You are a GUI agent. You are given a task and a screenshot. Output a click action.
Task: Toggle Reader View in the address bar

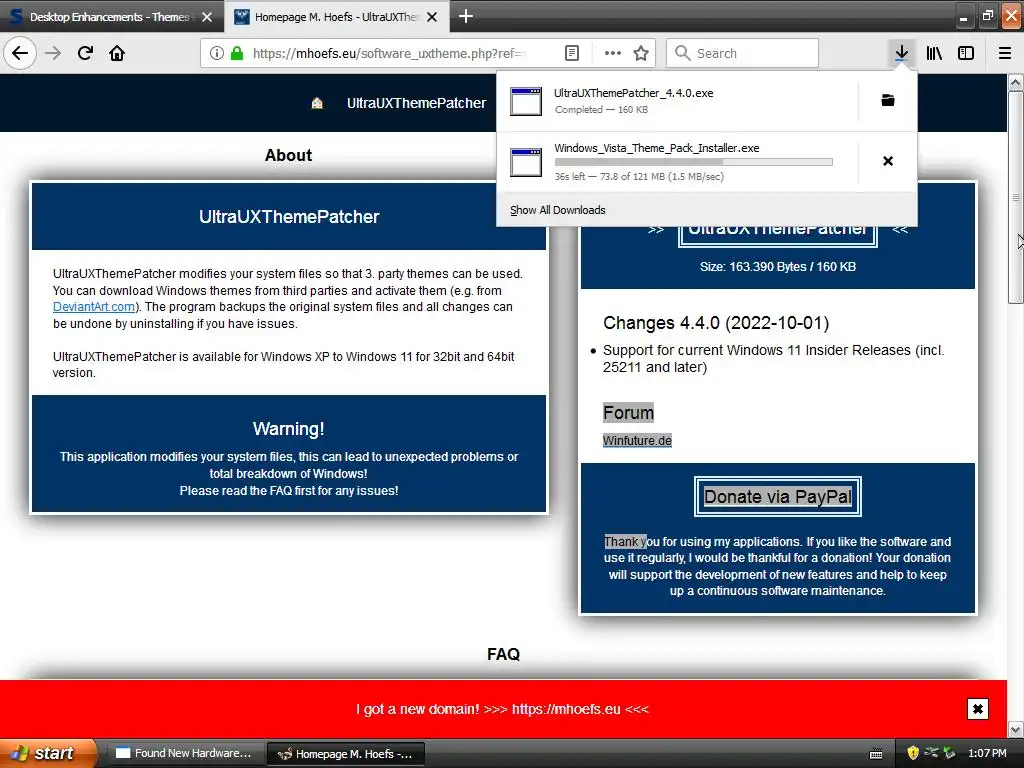(x=571, y=53)
